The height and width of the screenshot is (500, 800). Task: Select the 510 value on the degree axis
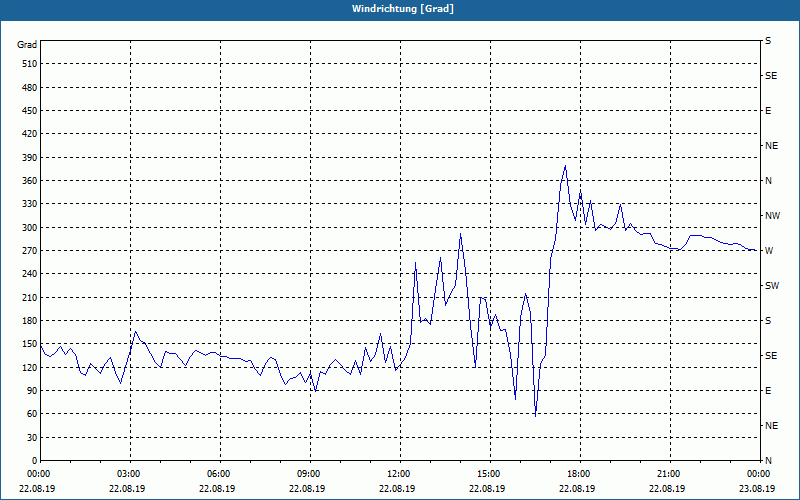coord(29,64)
